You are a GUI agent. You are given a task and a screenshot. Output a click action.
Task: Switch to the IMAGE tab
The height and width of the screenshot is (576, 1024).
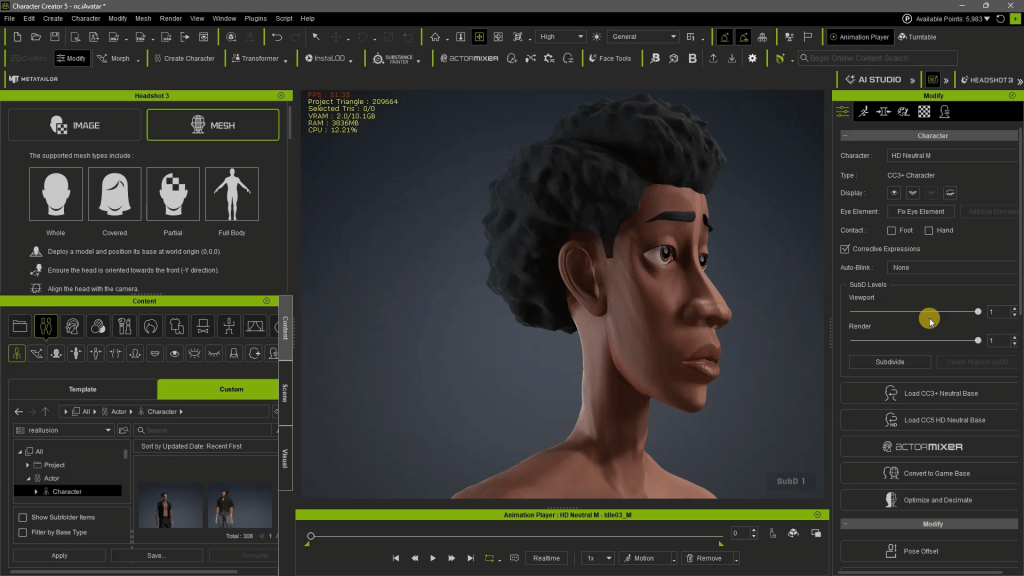tap(74, 125)
